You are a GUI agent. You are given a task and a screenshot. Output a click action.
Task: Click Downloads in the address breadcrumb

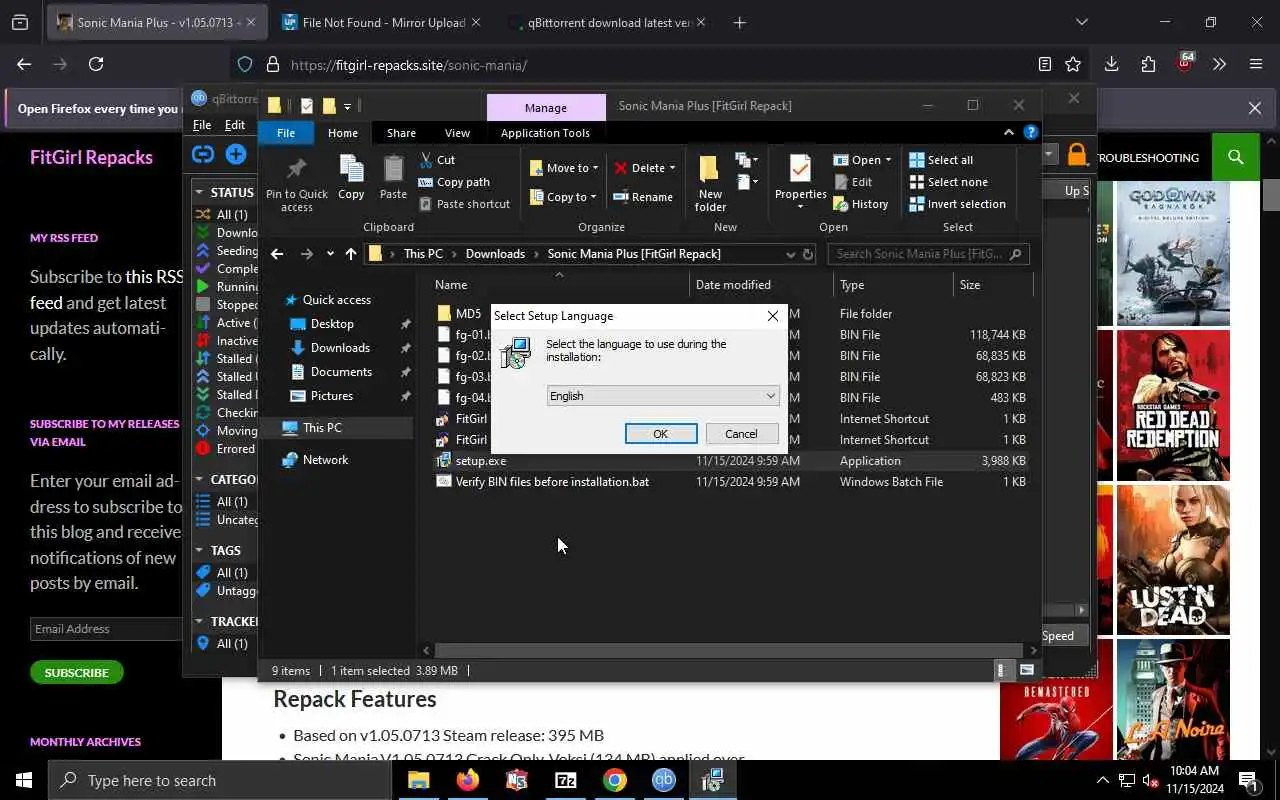pyautogui.click(x=495, y=254)
